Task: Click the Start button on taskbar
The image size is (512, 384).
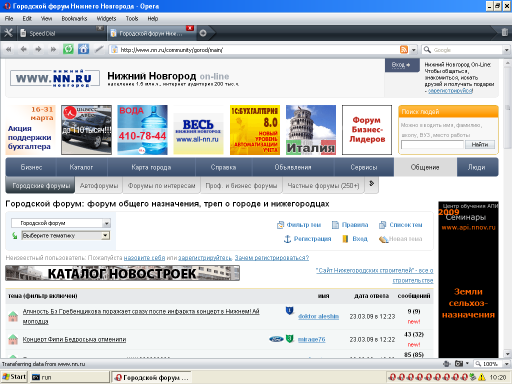Action: coord(14,377)
